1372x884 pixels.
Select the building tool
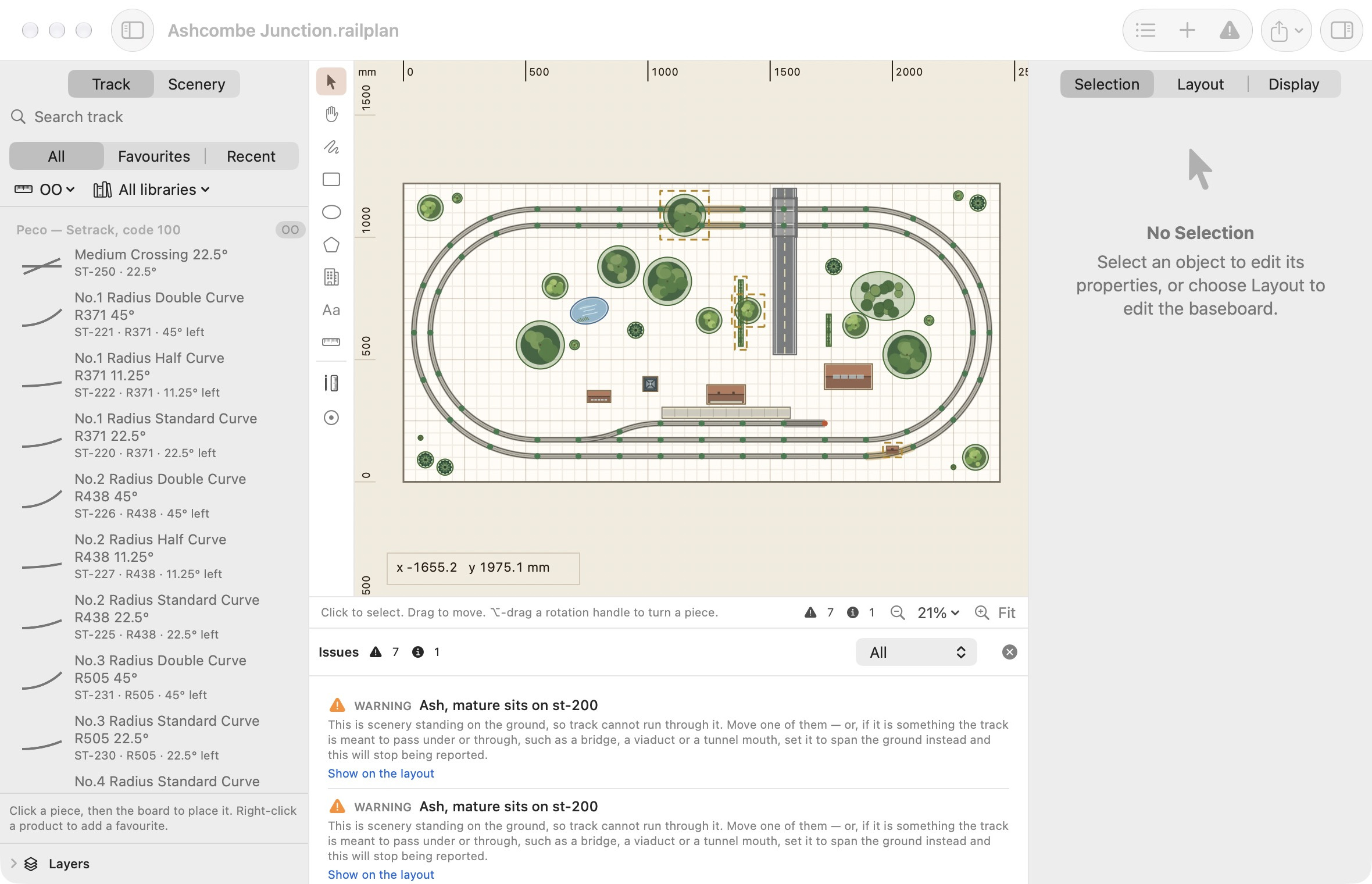(x=331, y=277)
